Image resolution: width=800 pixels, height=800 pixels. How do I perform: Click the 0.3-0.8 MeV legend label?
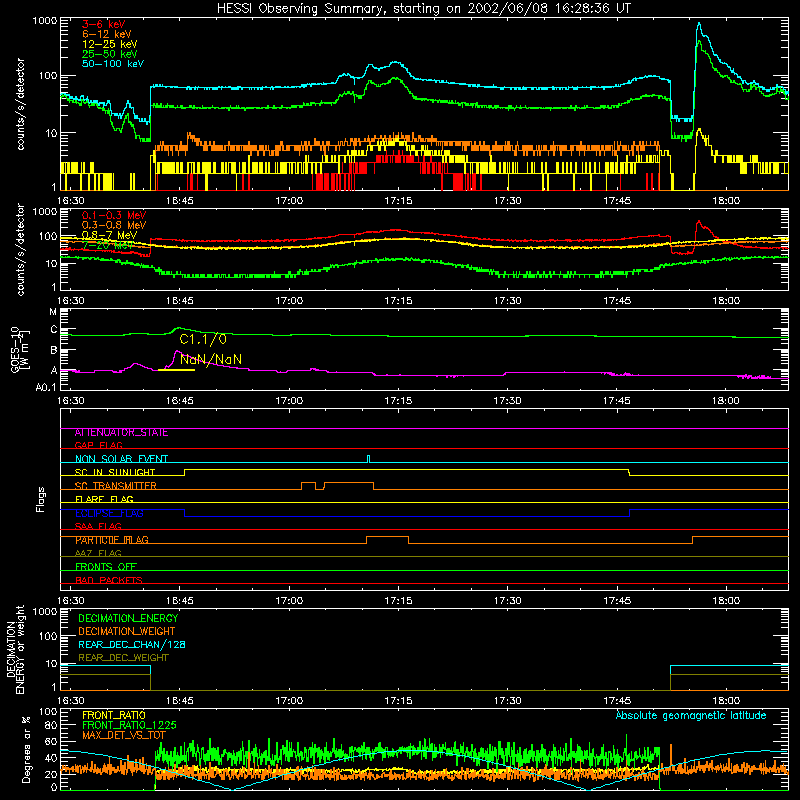pyautogui.click(x=114, y=225)
